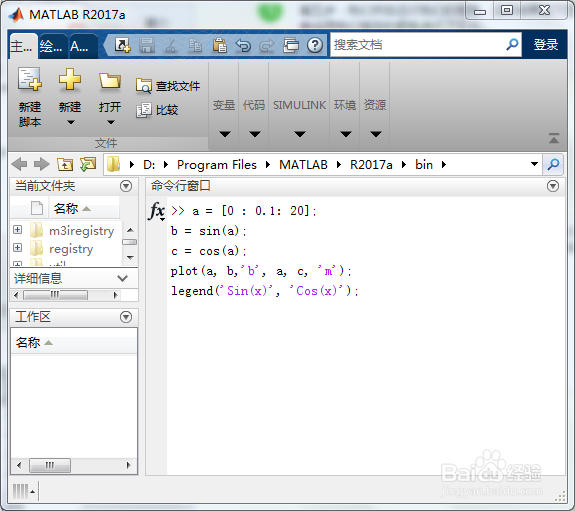575x511 pixels.
Task: Click the Find Files (查找文件) button
Action: point(168,86)
